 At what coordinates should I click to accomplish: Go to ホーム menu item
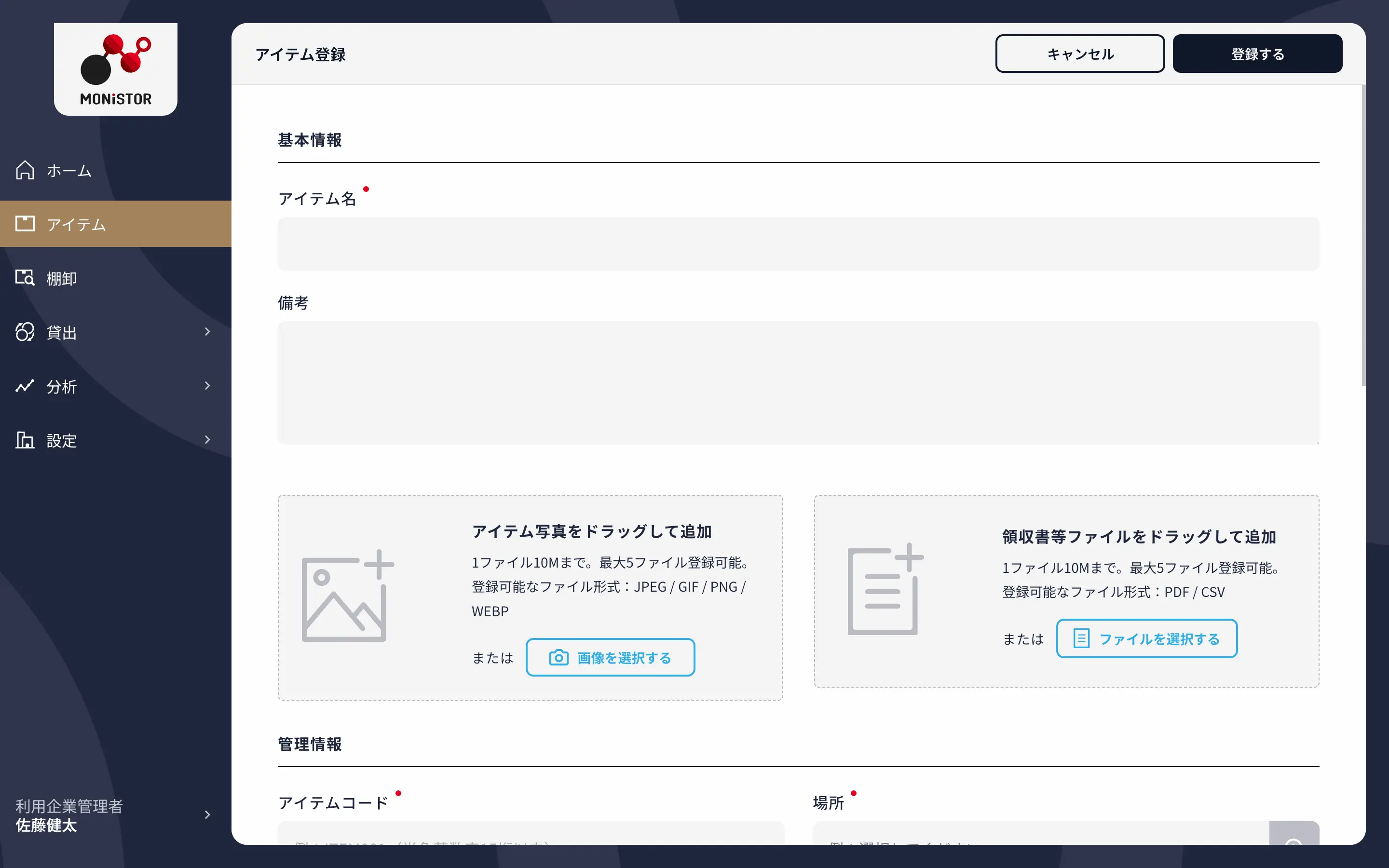[x=115, y=171]
